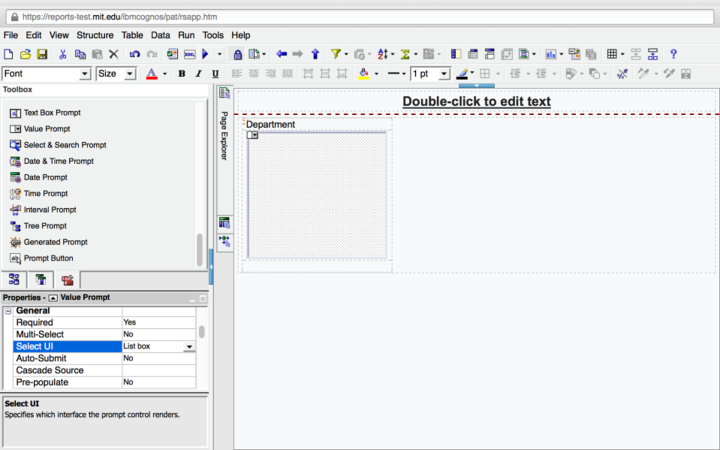This screenshot has height=450, width=720.
Task: Click Tree Prompt in the Toolbox
Action: tap(45, 226)
